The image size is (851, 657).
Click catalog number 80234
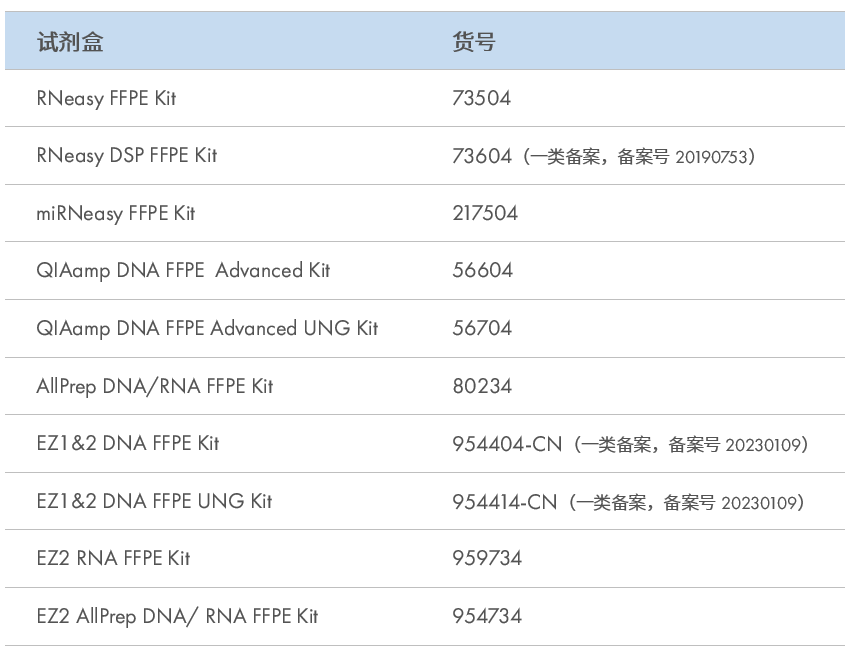482,386
